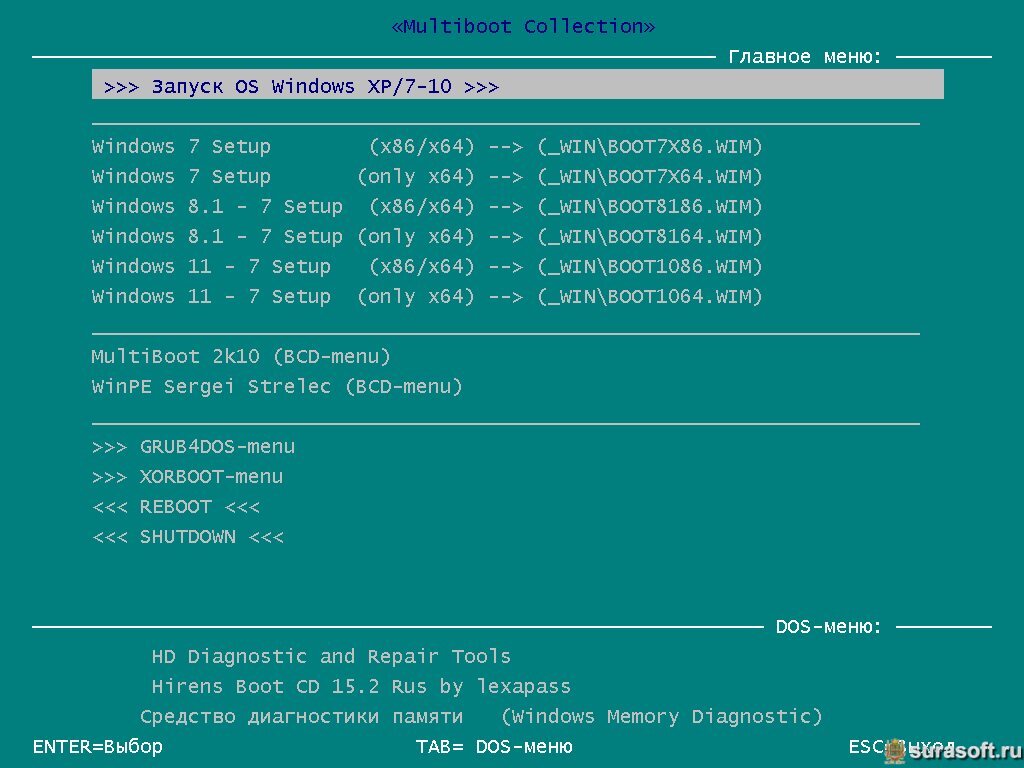Select the highlighted Запуск OS Windows XP/7-10 entry
Viewport: 1024px width, 768px height.
517,85
